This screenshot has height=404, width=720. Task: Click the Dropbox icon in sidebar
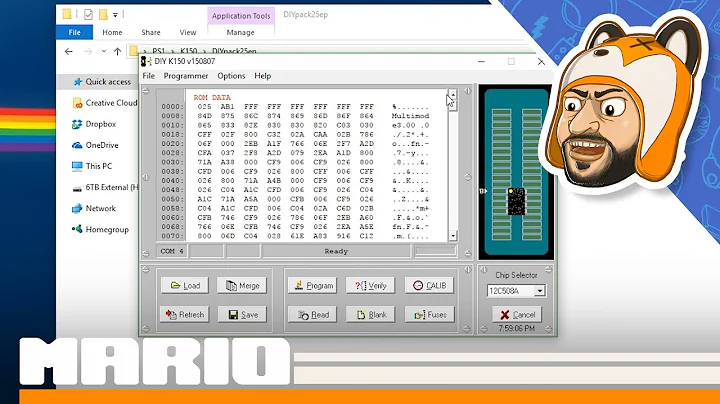[77, 124]
